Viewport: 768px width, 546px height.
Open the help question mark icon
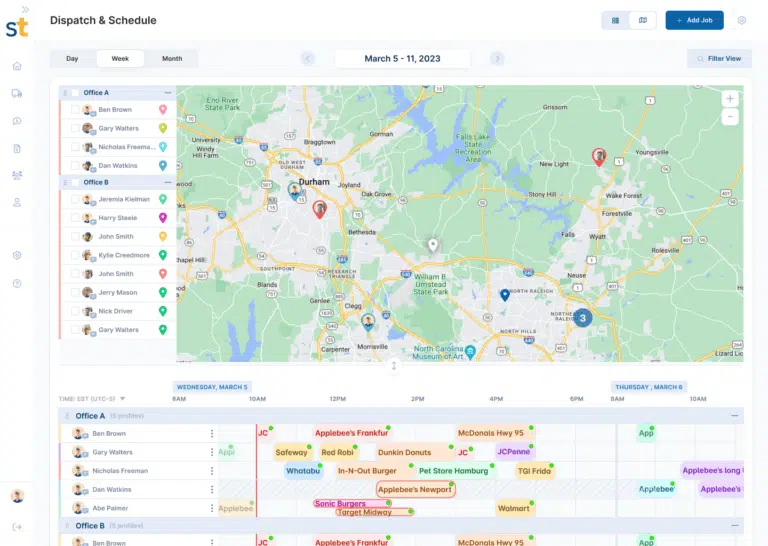[17, 283]
